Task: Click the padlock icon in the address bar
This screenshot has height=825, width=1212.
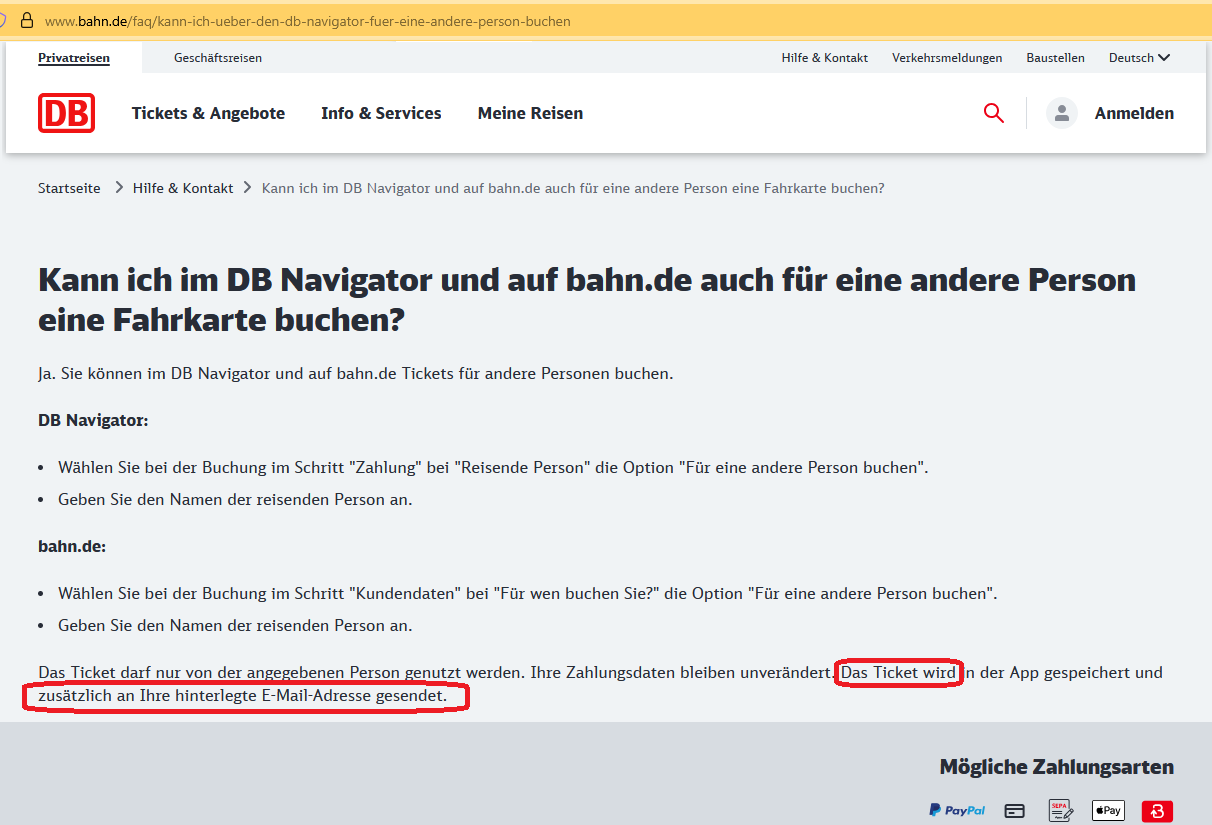Action: click(26, 20)
